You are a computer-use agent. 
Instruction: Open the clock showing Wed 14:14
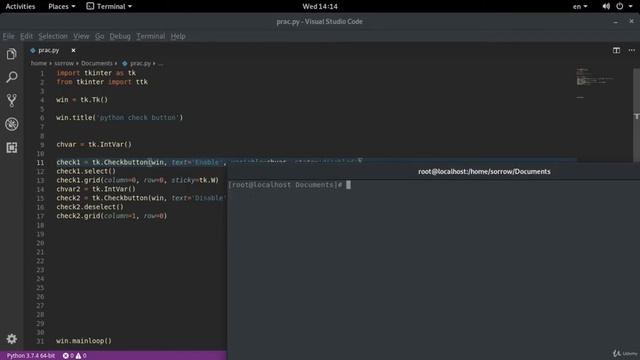click(320, 6)
